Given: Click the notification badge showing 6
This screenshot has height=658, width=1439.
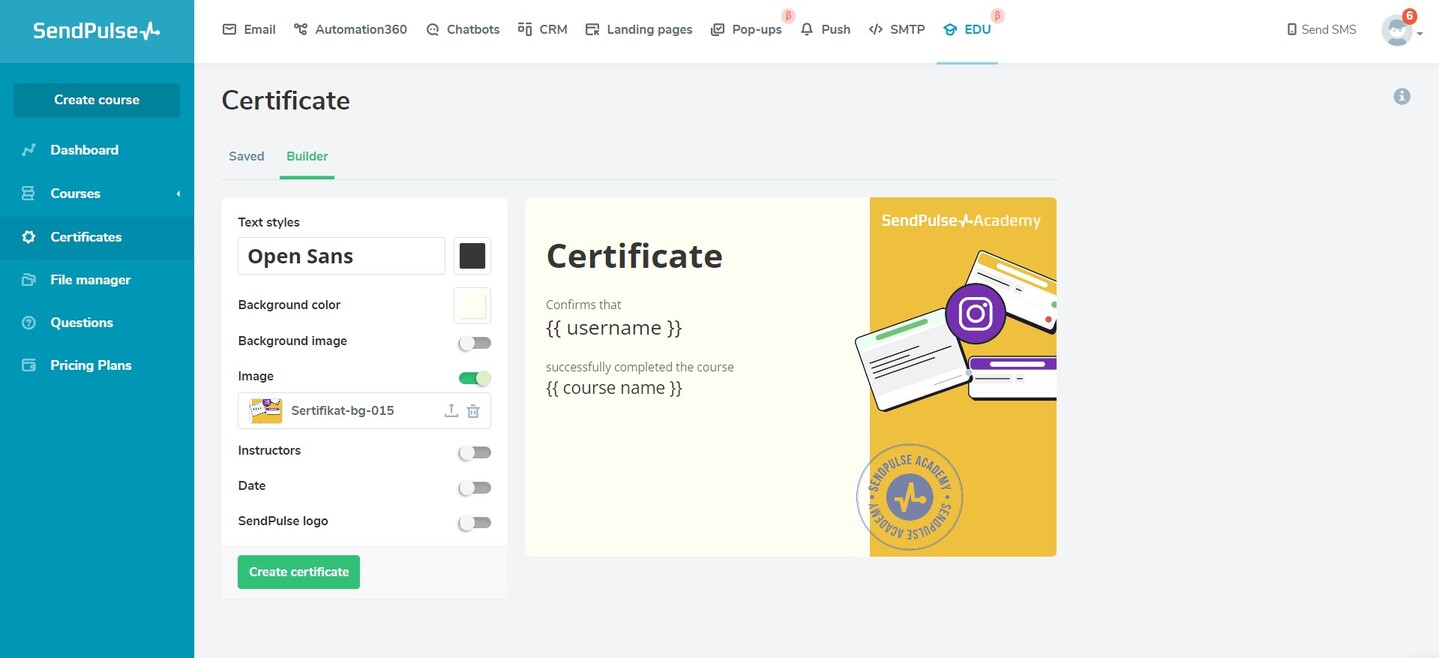Looking at the screenshot, I should 1410,16.
